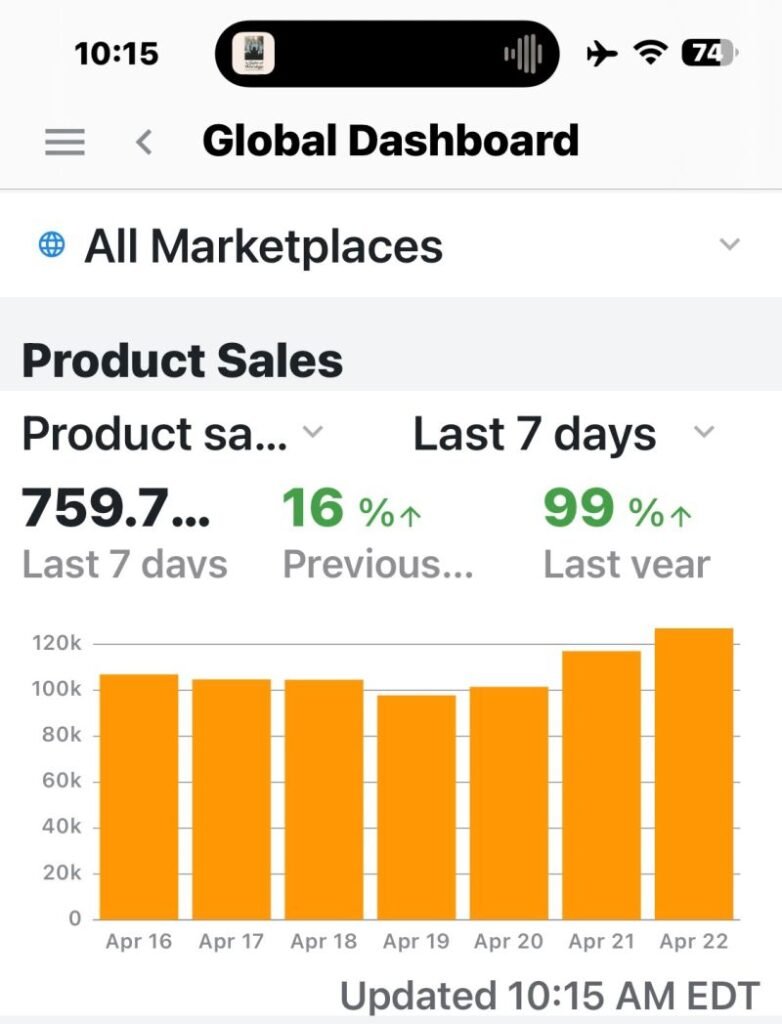Tap the back arrow icon
This screenshot has height=1024, width=782.
pos(144,142)
